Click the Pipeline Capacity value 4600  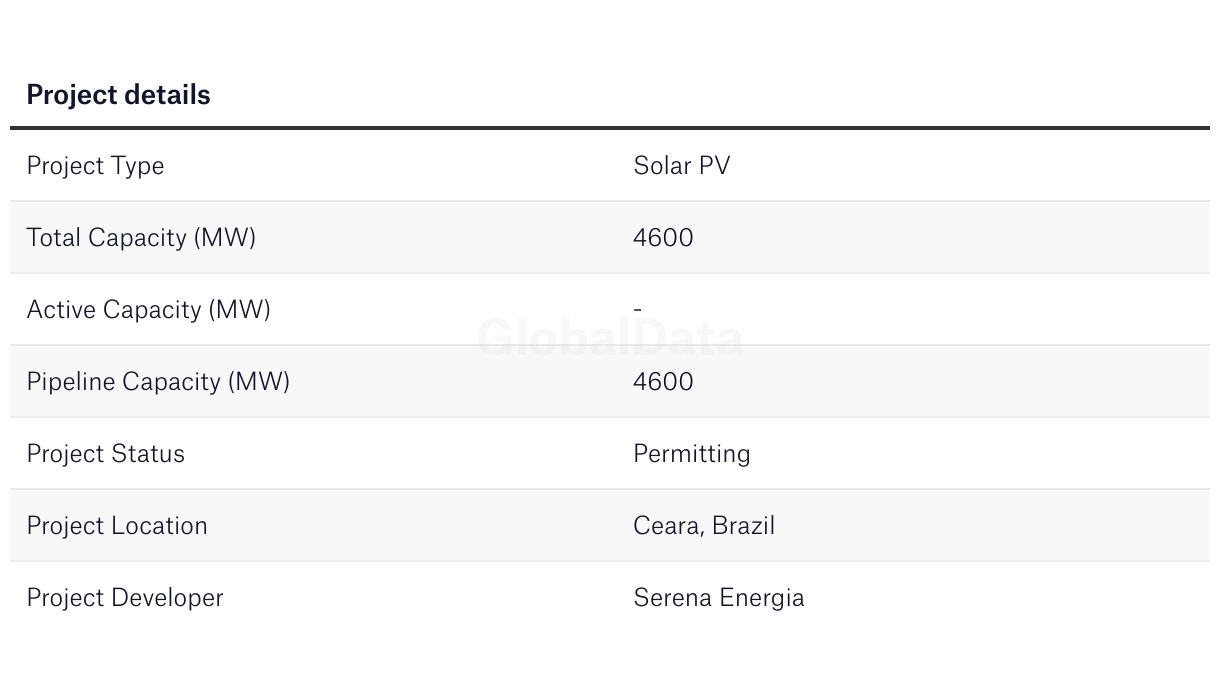click(x=663, y=381)
